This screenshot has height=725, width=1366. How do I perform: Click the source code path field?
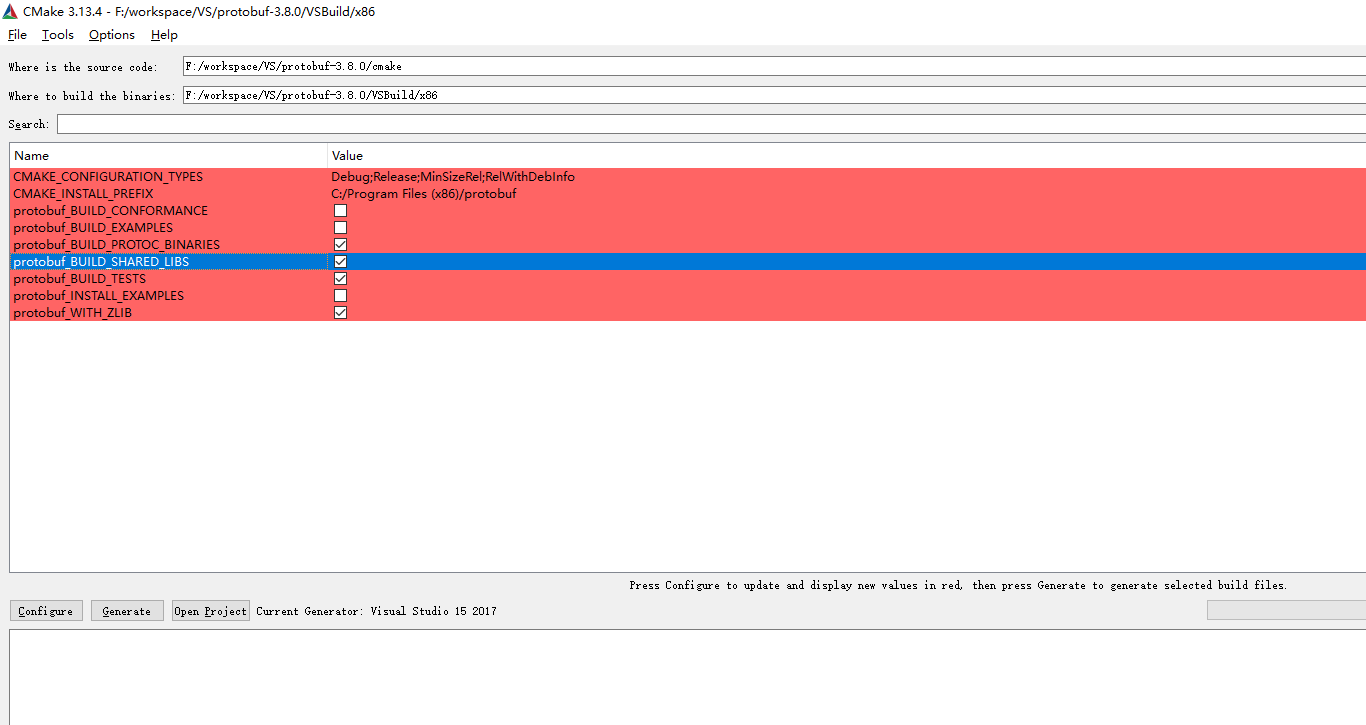774,66
